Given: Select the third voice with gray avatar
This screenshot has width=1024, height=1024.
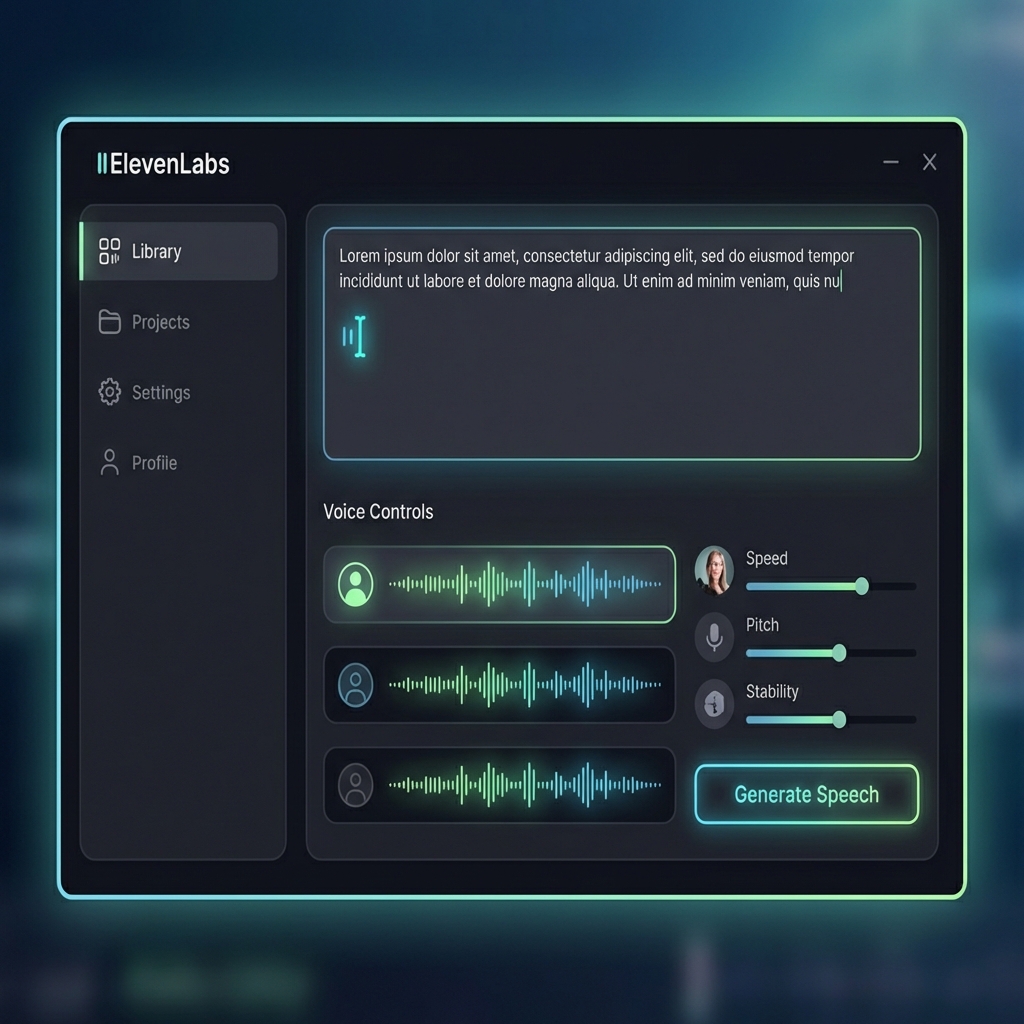Looking at the screenshot, I should coord(356,786).
